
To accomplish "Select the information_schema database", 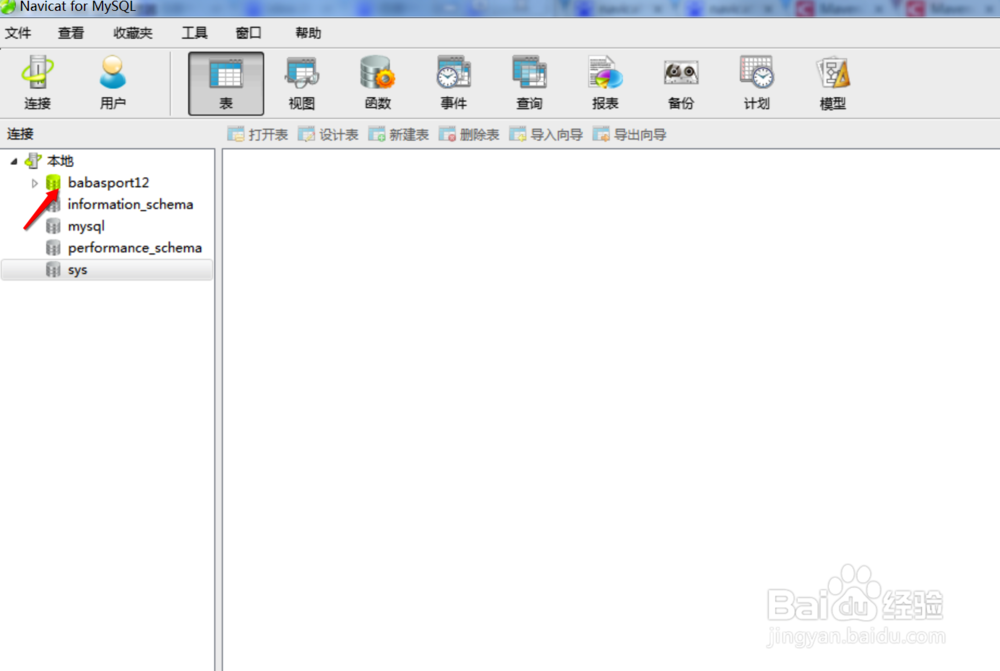I will click(x=130, y=204).
